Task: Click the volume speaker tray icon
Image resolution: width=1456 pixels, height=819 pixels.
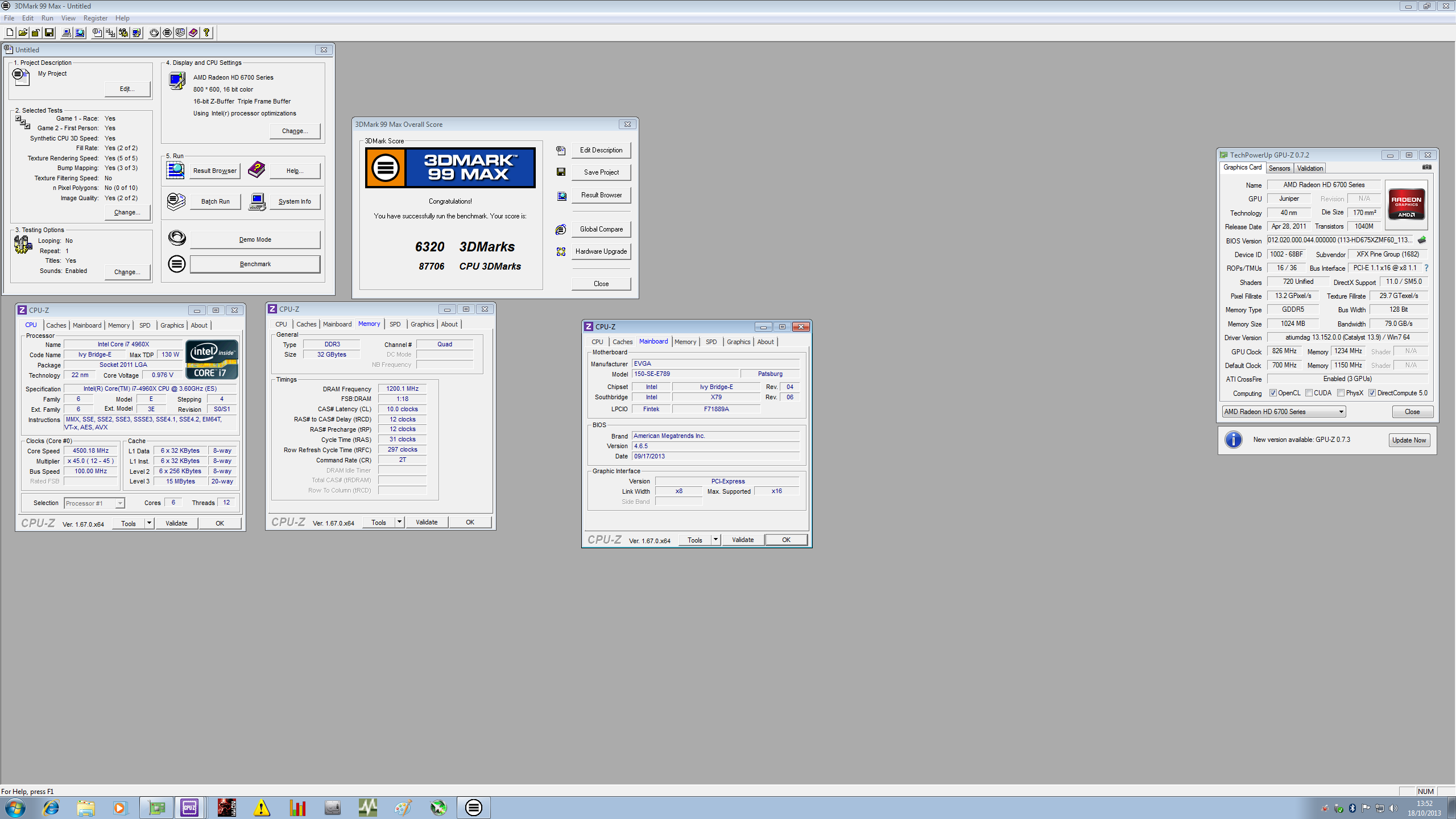Action: (x=1393, y=808)
